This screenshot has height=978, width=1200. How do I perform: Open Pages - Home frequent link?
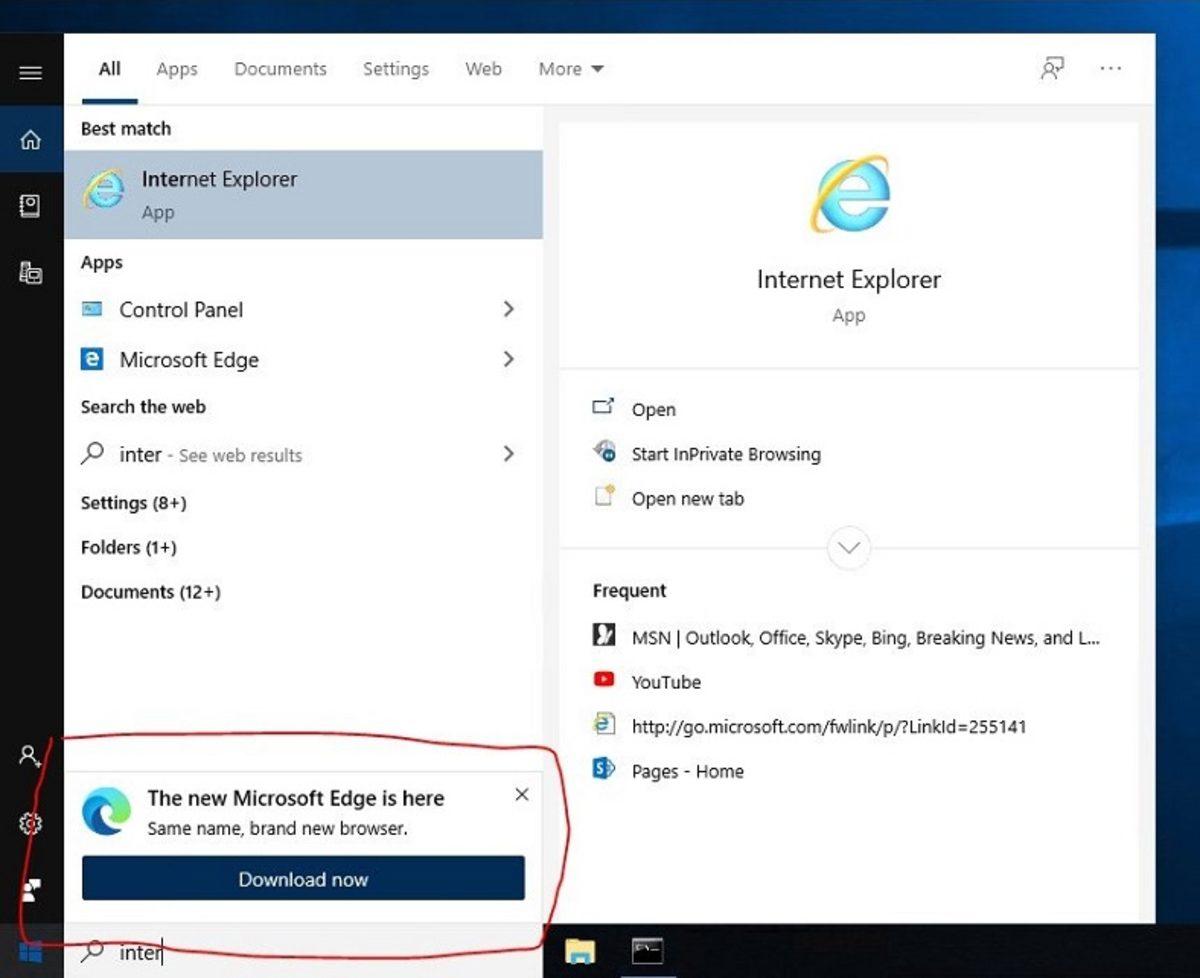coord(688,771)
